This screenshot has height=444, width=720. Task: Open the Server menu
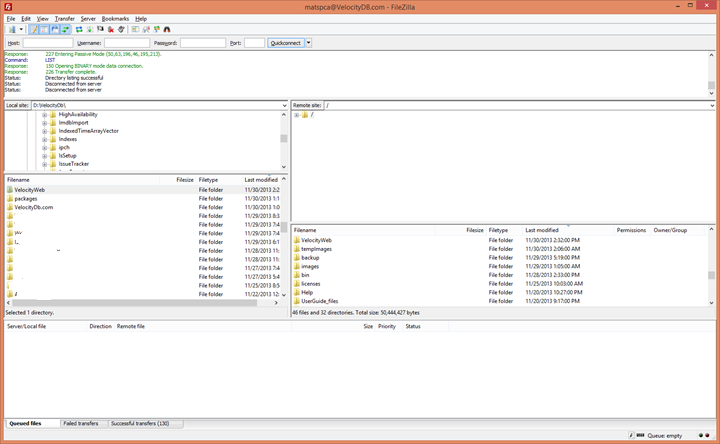tap(88, 19)
